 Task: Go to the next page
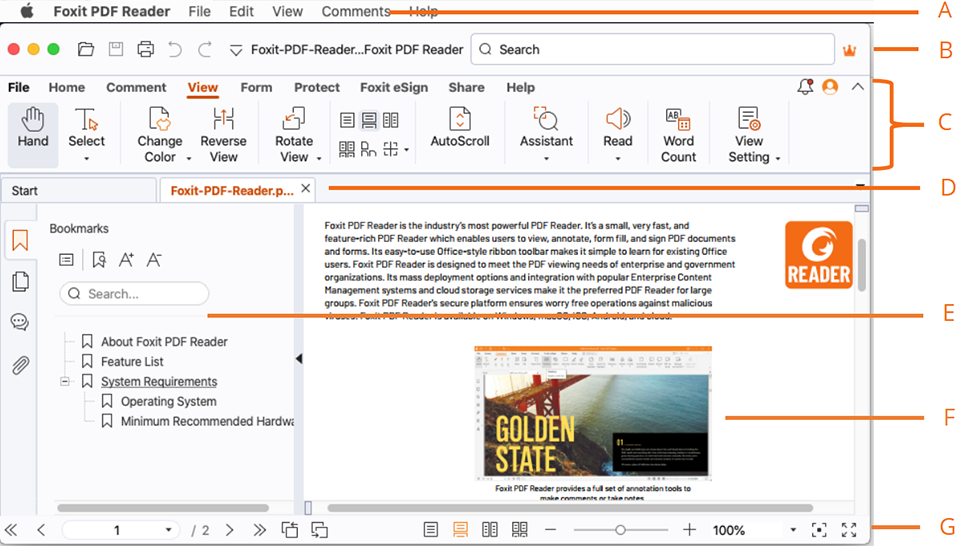(230, 530)
